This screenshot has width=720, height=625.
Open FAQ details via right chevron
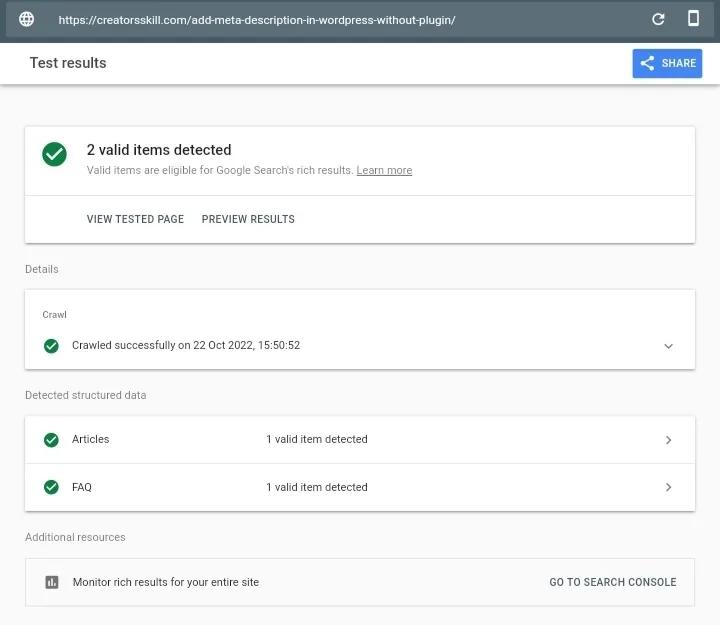[669, 488]
